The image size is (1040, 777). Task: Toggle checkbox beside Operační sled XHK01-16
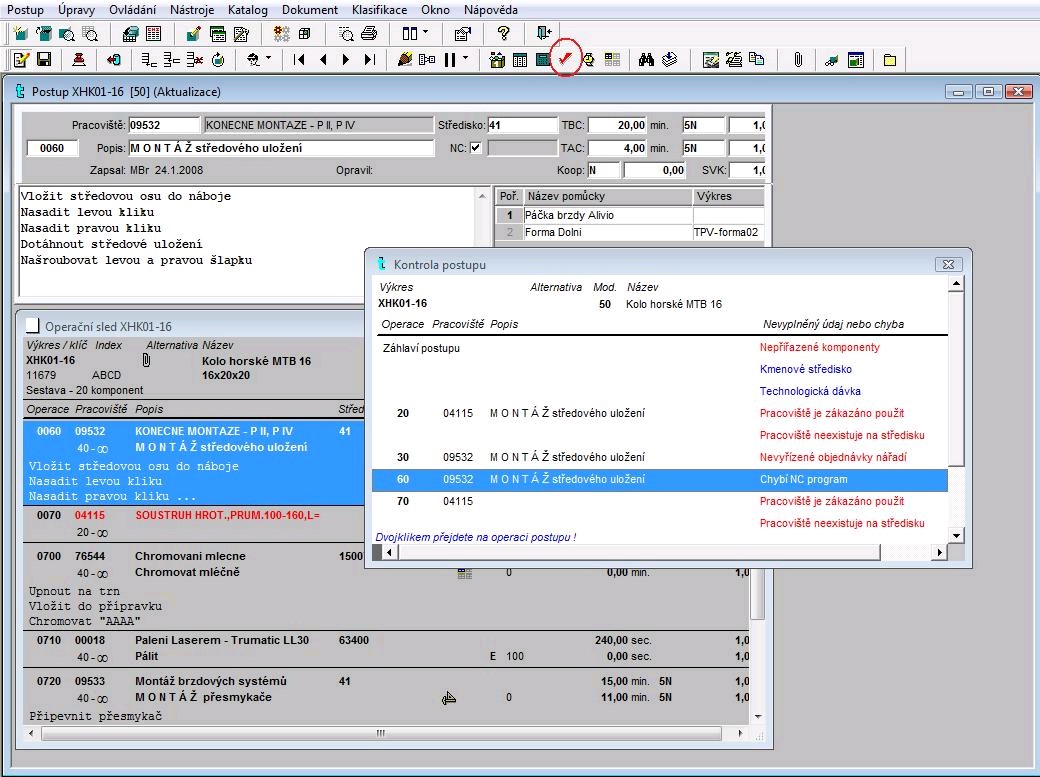coord(32,326)
